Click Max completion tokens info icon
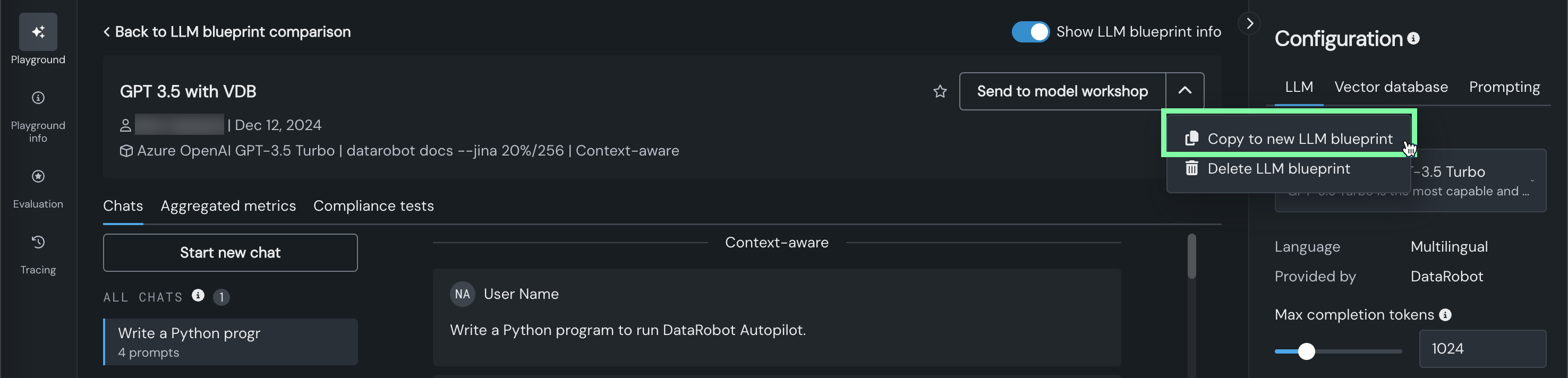 click(1445, 315)
